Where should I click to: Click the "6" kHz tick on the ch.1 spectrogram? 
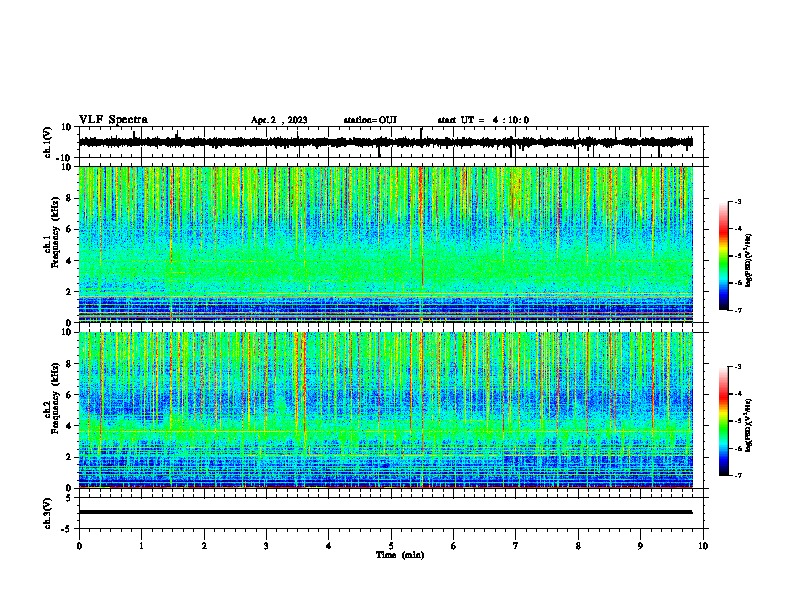[69, 230]
